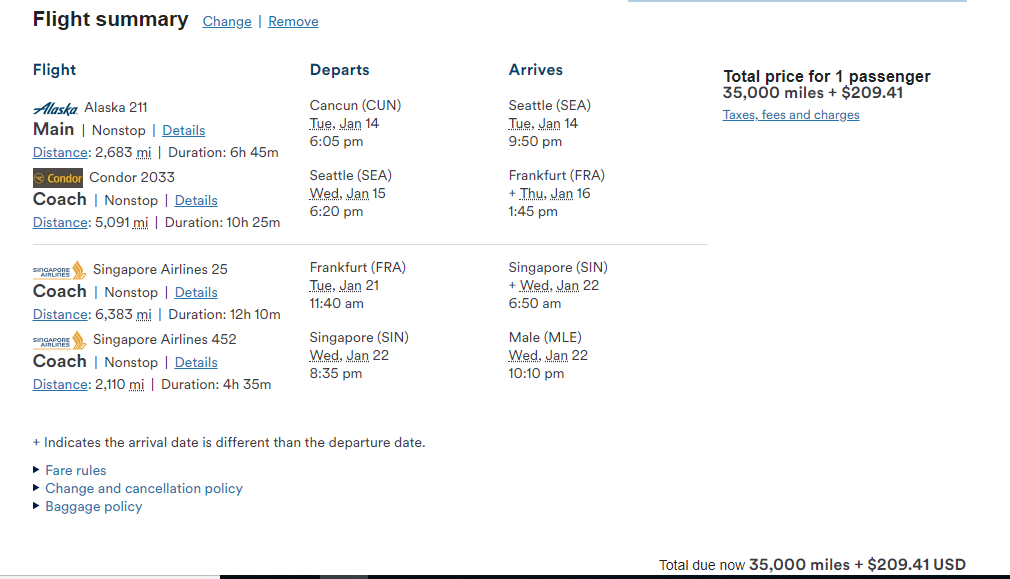The height and width of the screenshot is (579, 1010).
Task: Click the Change flight link
Action: click(x=227, y=21)
